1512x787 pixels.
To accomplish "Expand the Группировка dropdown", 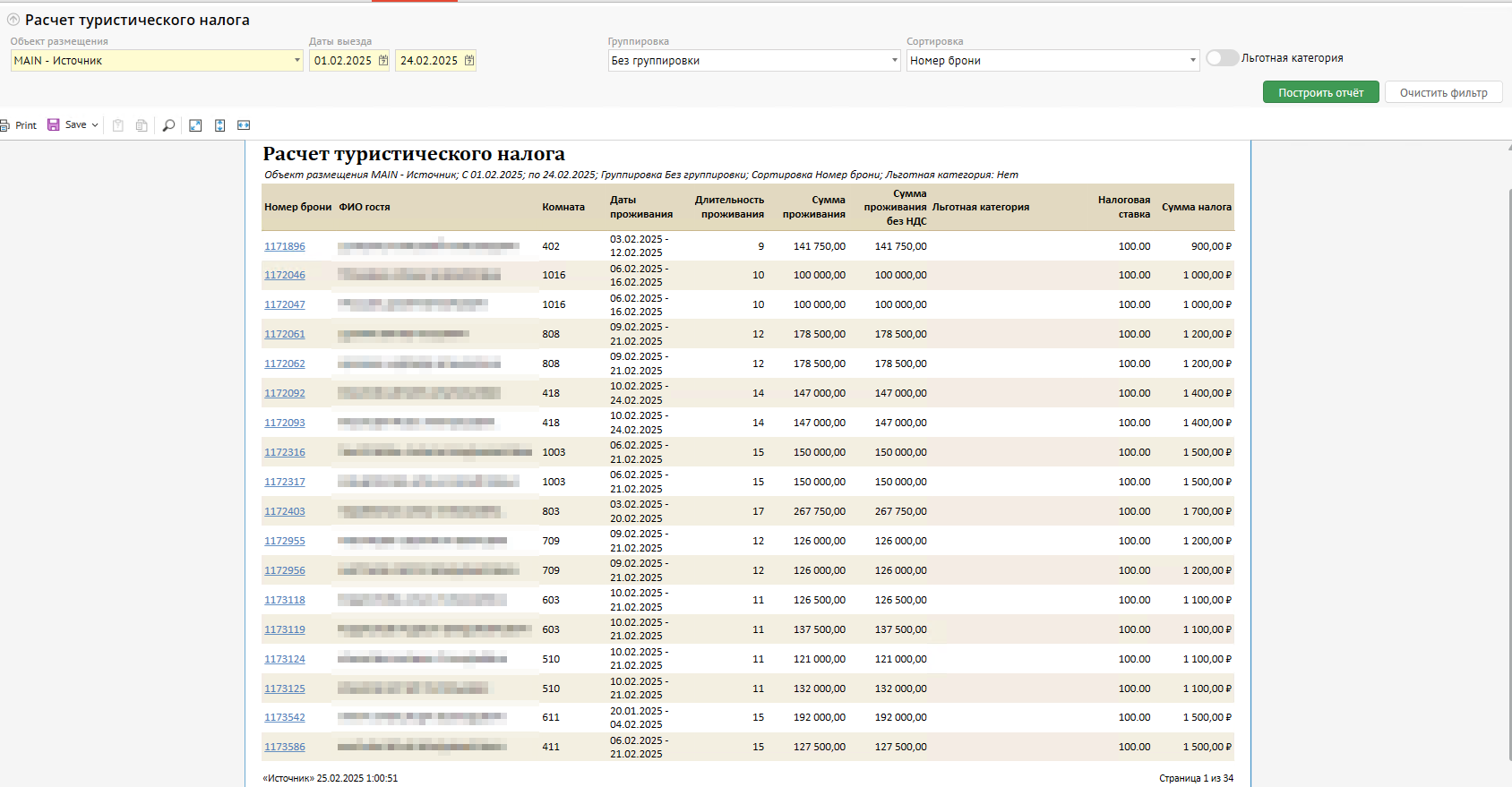I will click(894, 61).
